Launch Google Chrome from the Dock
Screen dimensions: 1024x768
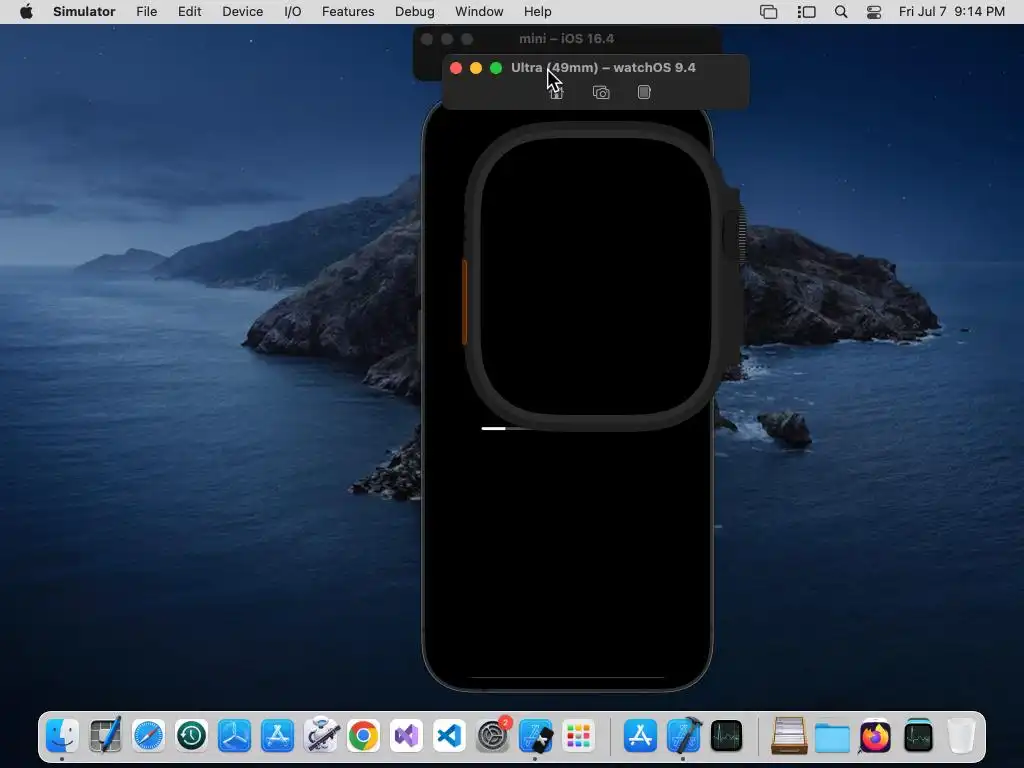click(x=364, y=735)
